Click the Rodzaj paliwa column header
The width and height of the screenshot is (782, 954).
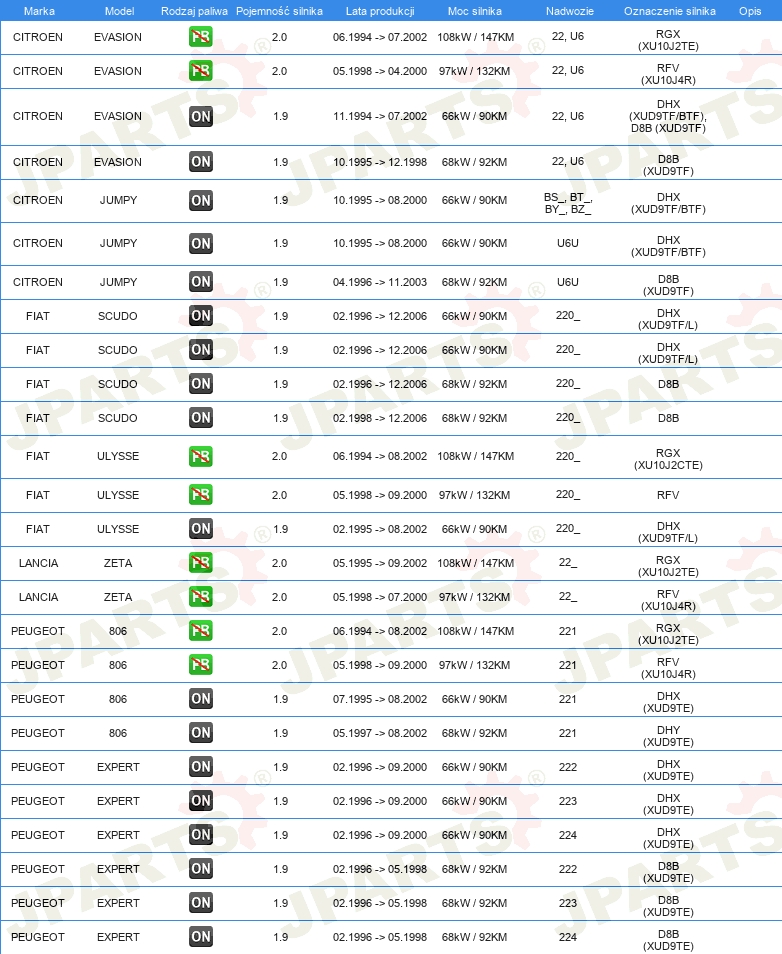click(x=194, y=11)
